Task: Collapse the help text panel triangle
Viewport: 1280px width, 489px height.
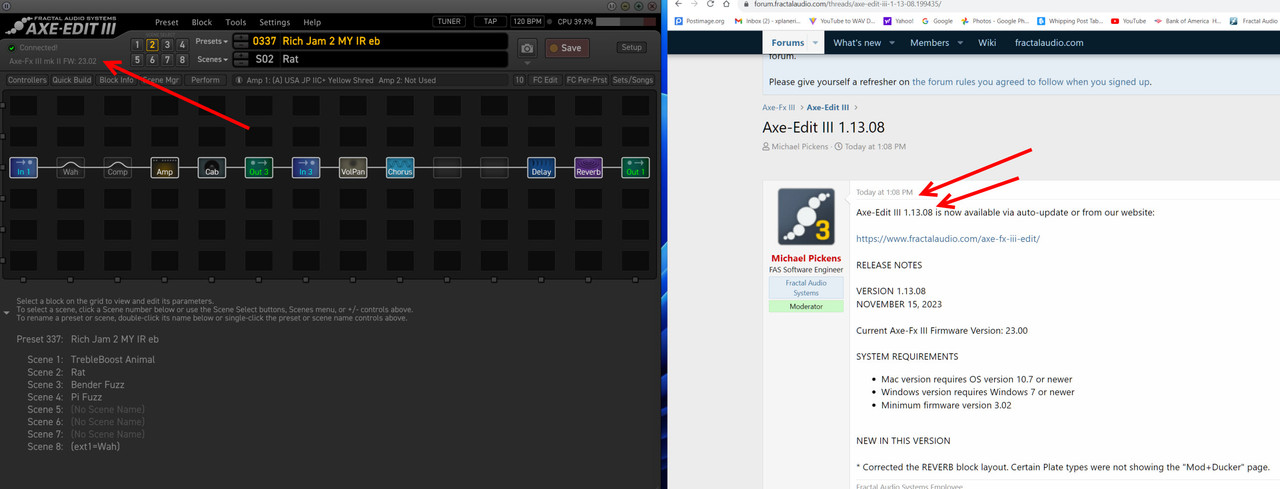Action: [x=8, y=312]
